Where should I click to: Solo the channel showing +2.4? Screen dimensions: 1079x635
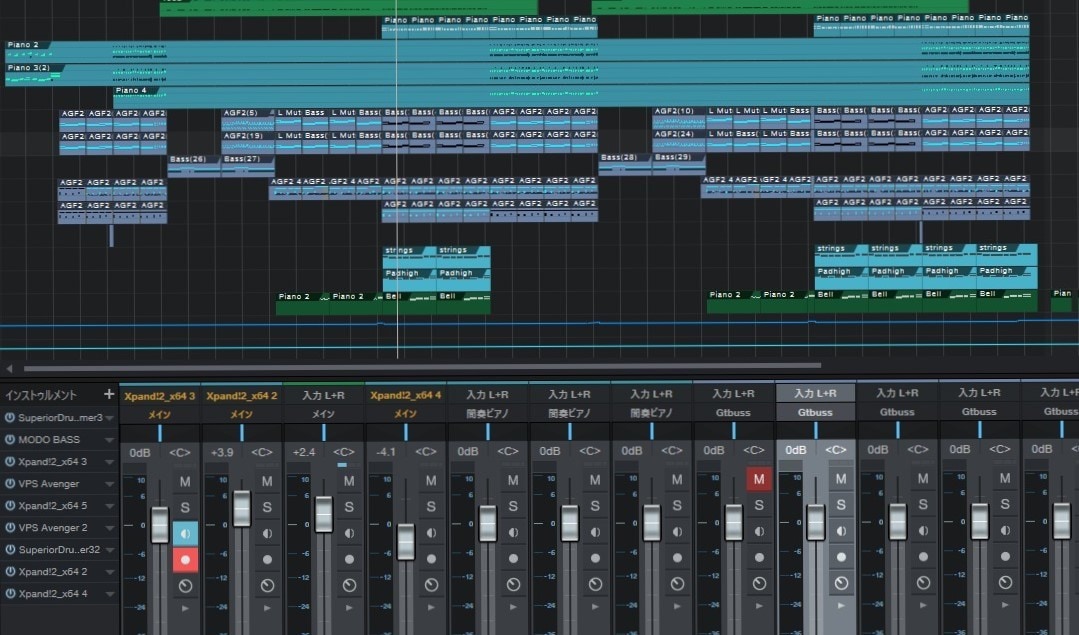(349, 507)
